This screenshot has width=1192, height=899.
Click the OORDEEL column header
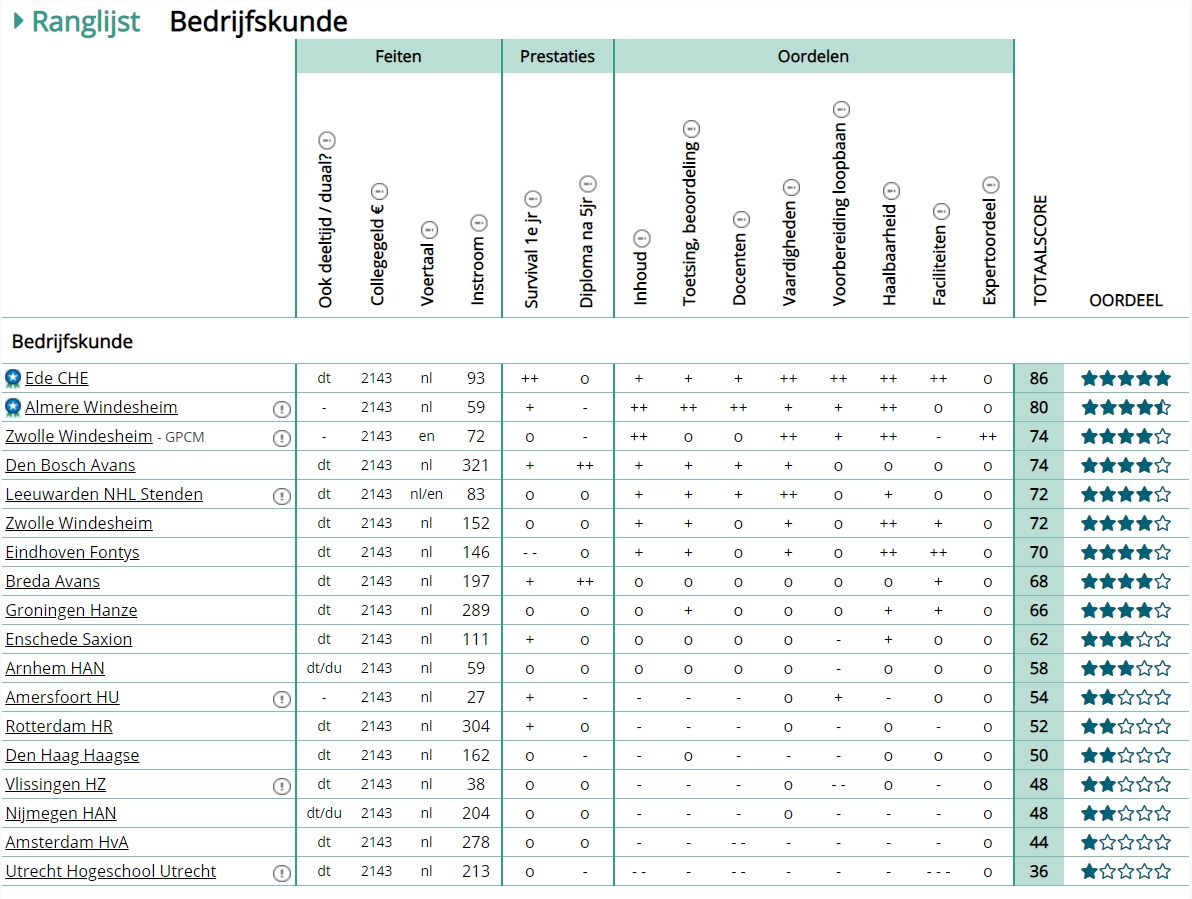coord(1126,300)
